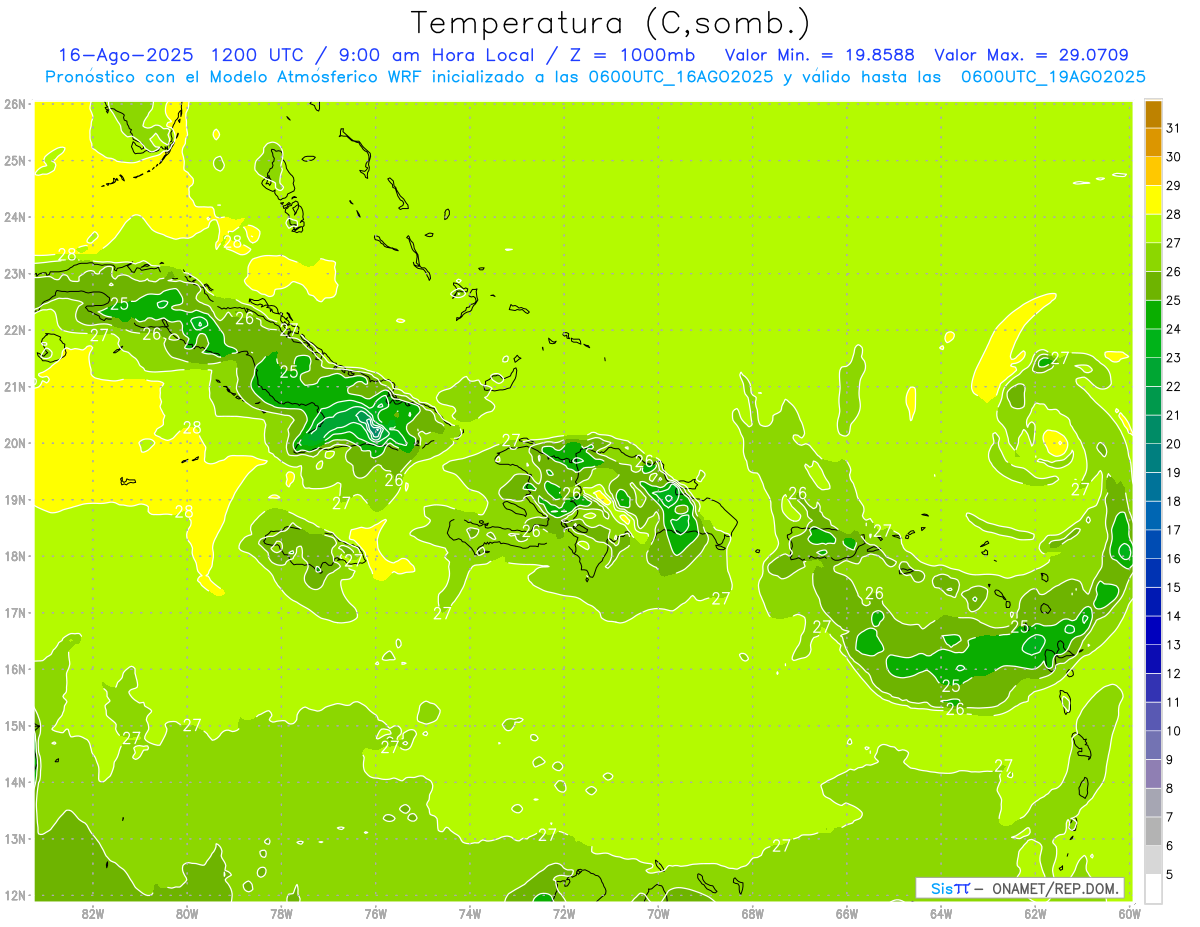Image resolution: width=1200 pixels, height=927 pixels.
Task: Click the color scale label '11'
Action: coord(1174,702)
